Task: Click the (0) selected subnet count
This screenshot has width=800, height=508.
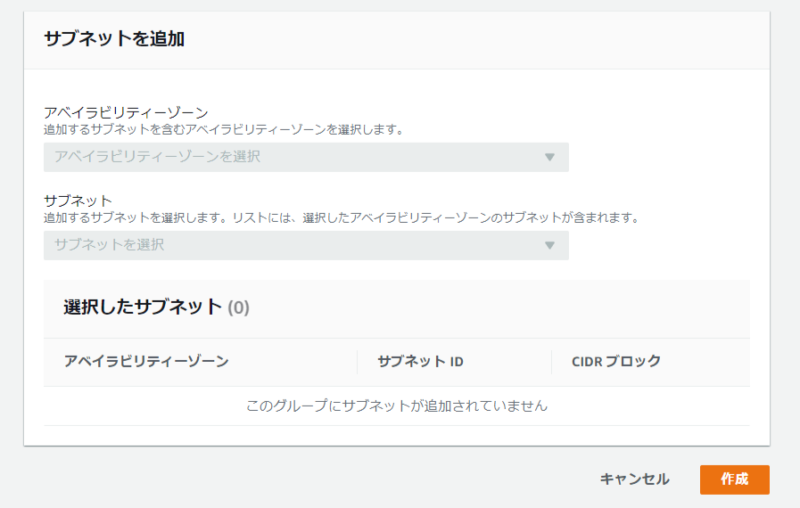Action: point(238,308)
